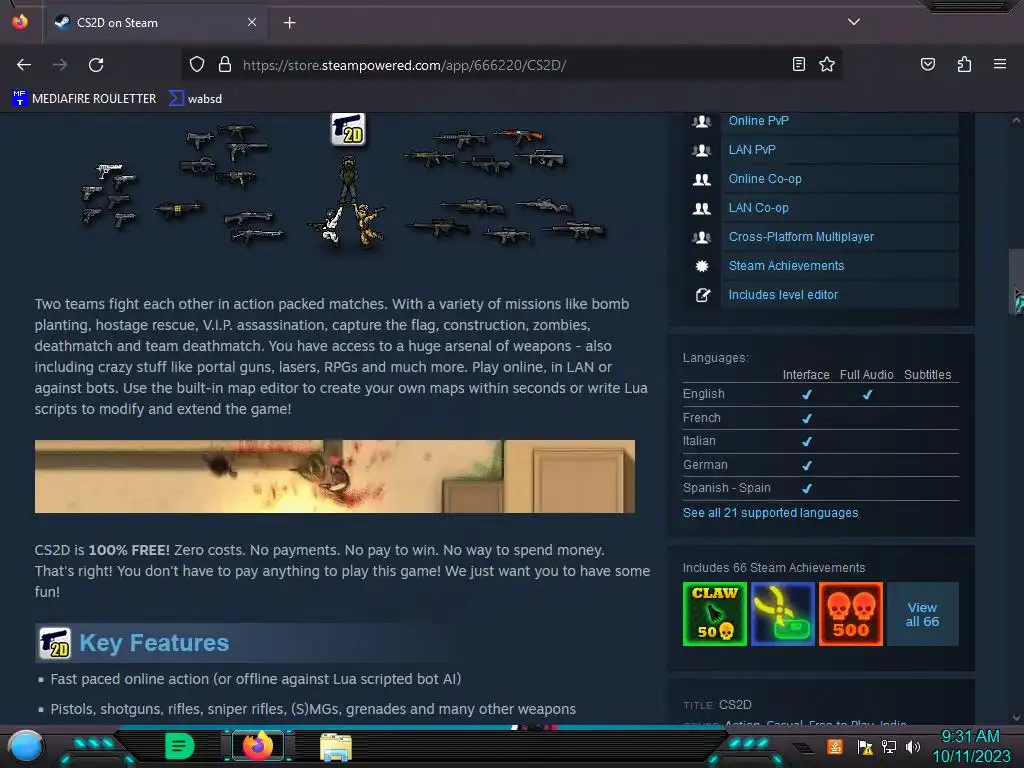This screenshot has height=768, width=1024.
Task: Click the Italian language row
Action: click(820, 441)
